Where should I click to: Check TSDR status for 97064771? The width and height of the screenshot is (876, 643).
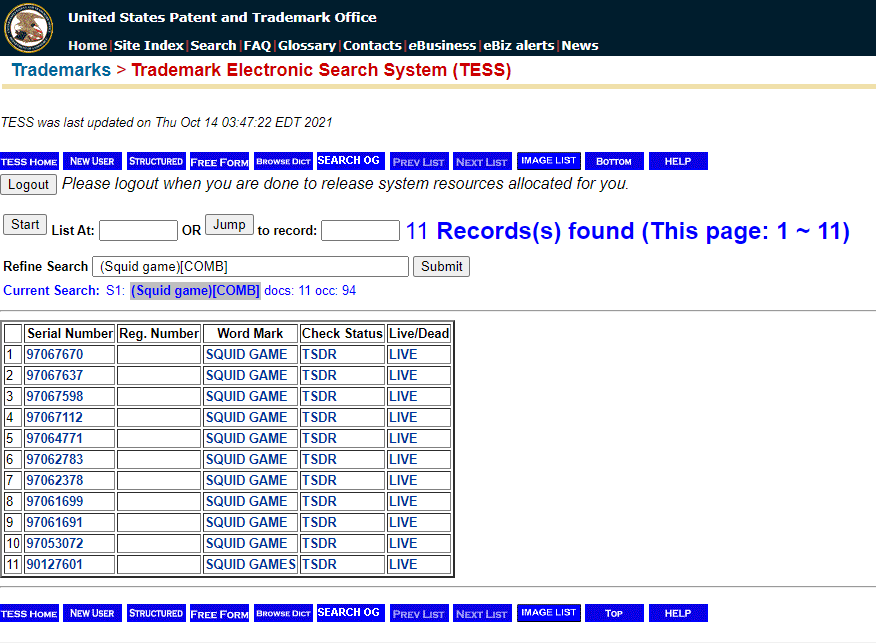pyautogui.click(x=320, y=439)
